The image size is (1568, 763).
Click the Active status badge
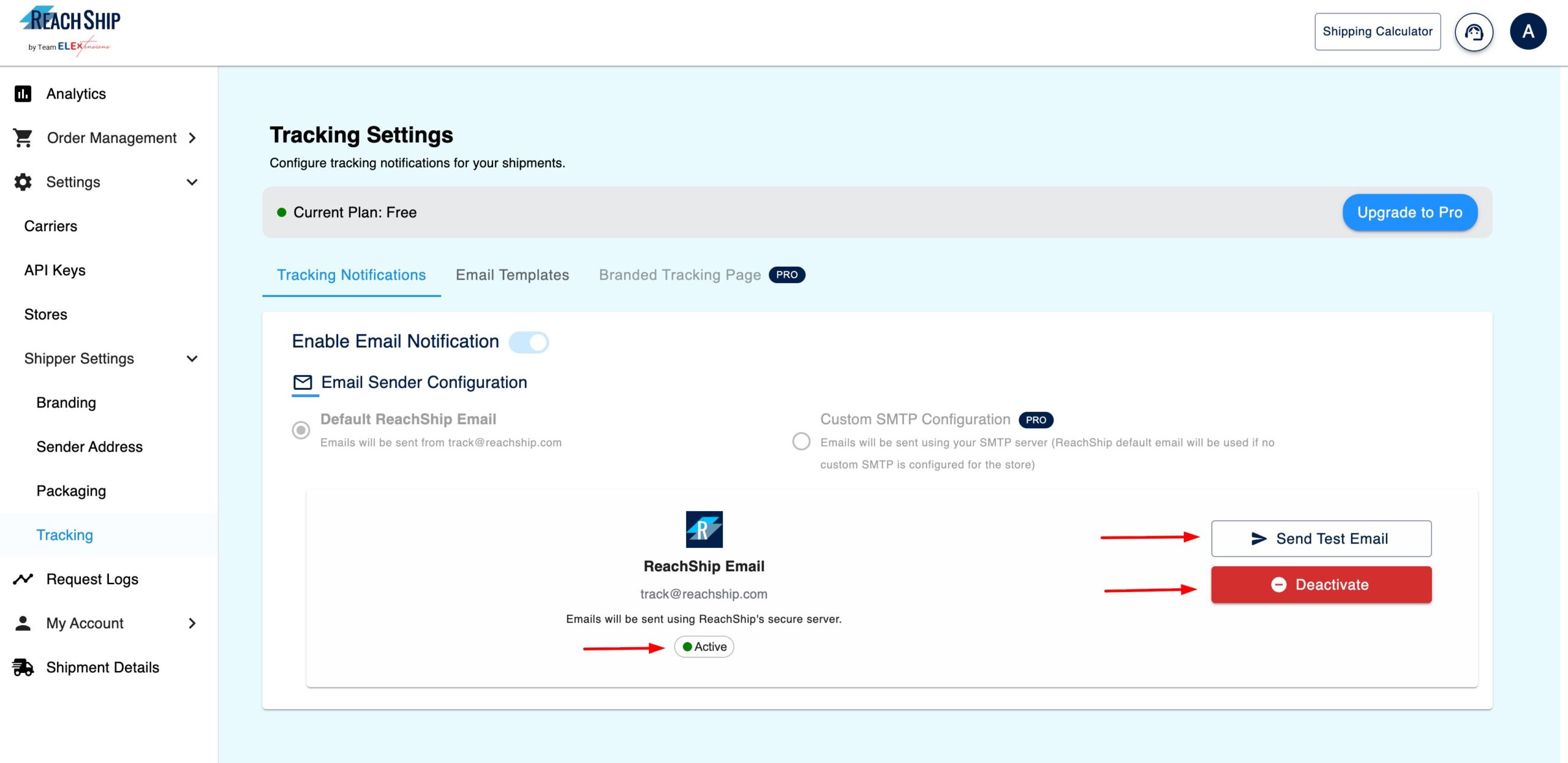(704, 647)
